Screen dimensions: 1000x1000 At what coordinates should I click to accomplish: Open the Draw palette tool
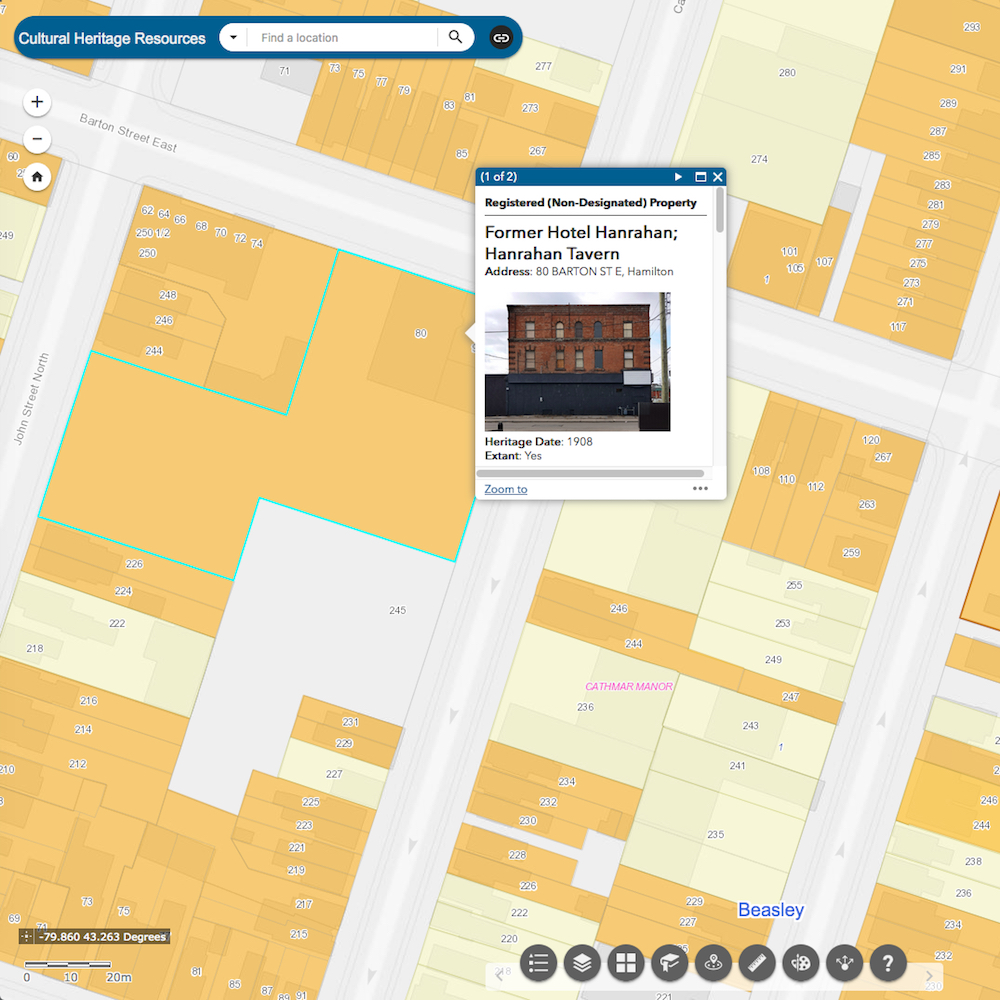coord(801,963)
